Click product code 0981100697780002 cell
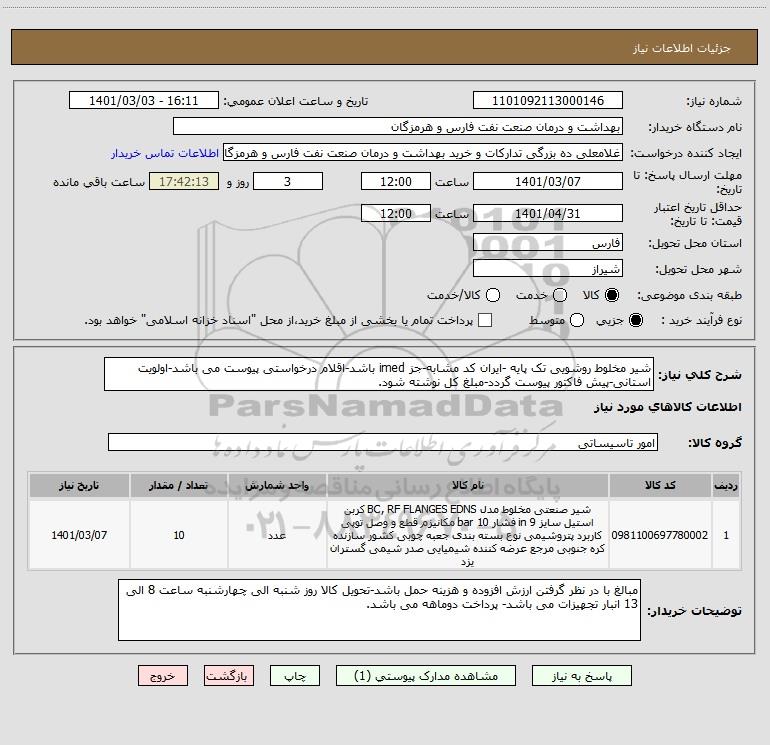The width and height of the screenshot is (770, 745). point(660,535)
